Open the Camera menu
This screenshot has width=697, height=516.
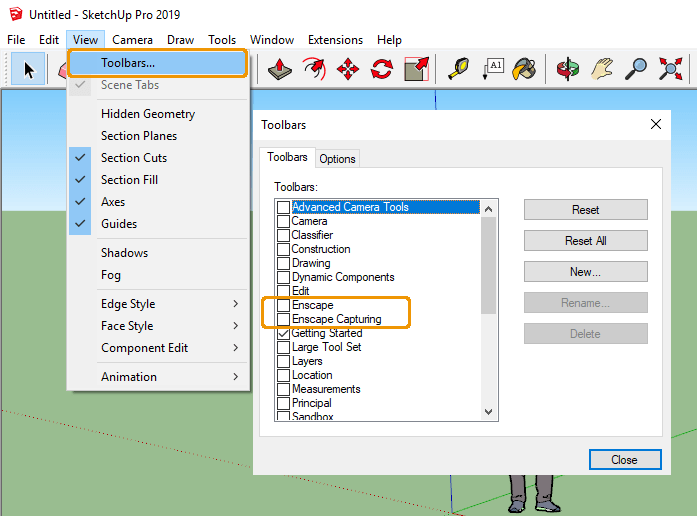(x=132, y=40)
